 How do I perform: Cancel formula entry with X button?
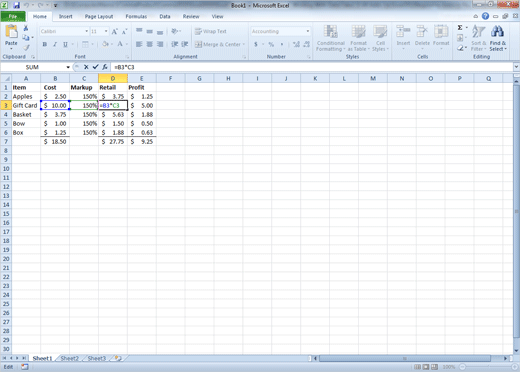pos(86,67)
